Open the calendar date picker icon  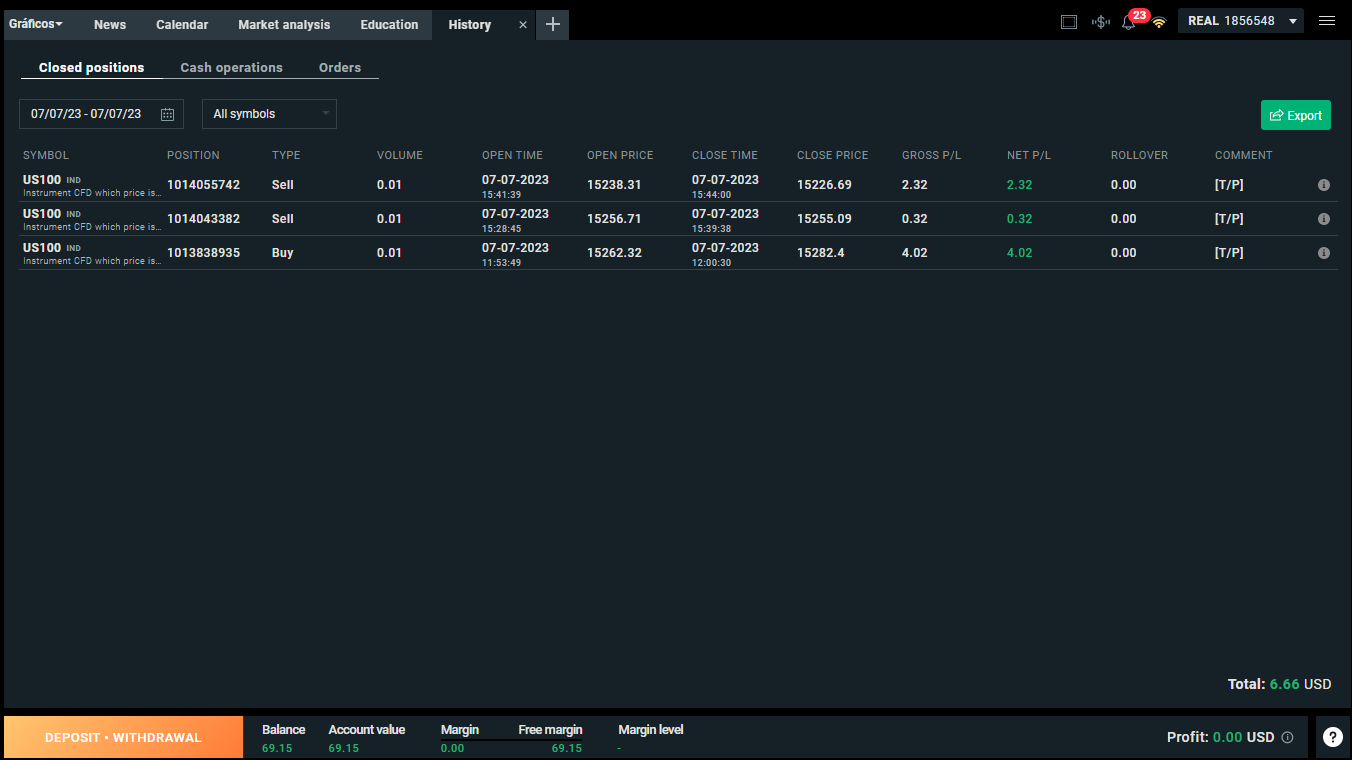tap(168, 114)
